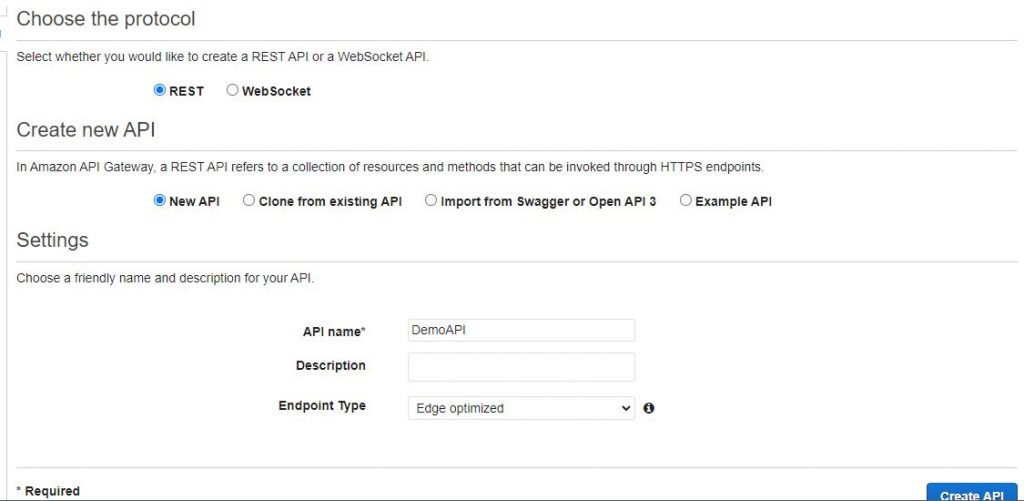Select the New API radio button
The height and width of the screenshot is (501, 1024).
click(159, 201)
